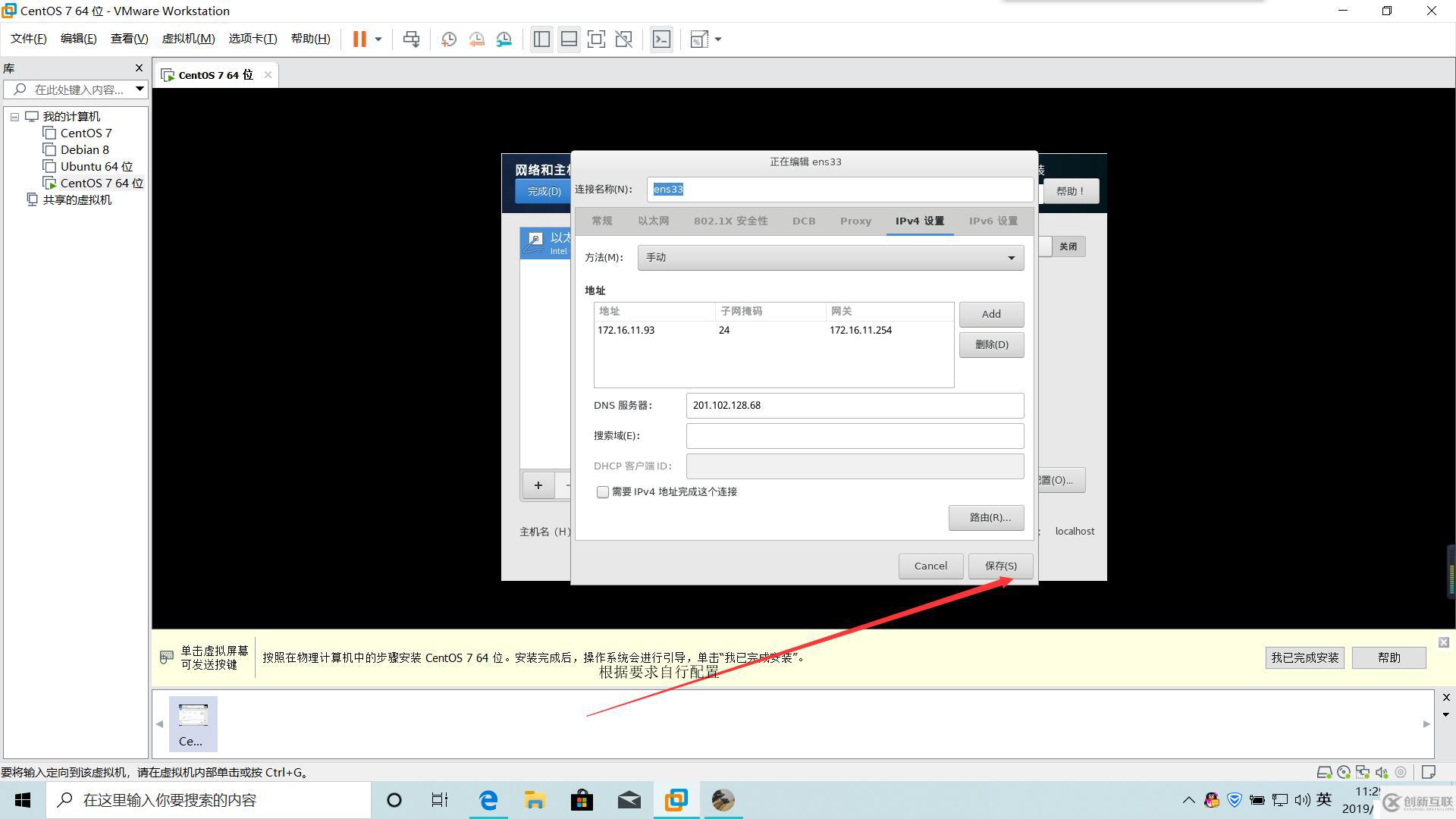
Task: Toggle the console view icon
Action: [661, 39]
